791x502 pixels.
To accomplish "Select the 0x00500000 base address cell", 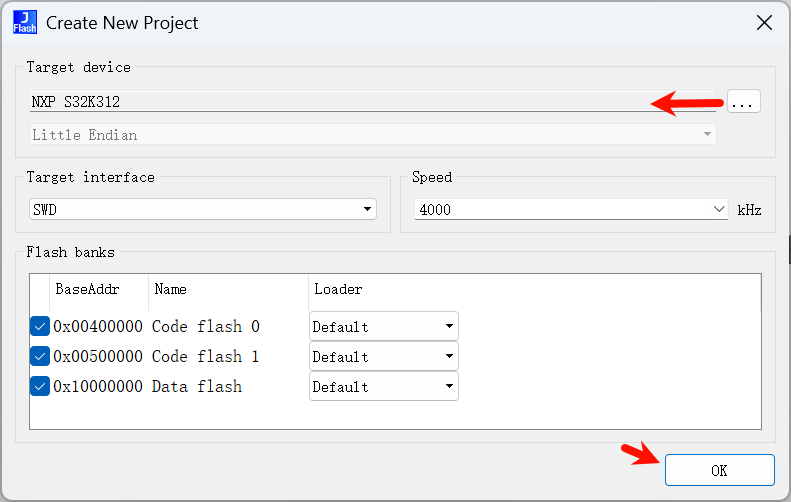I will [98, 356].
